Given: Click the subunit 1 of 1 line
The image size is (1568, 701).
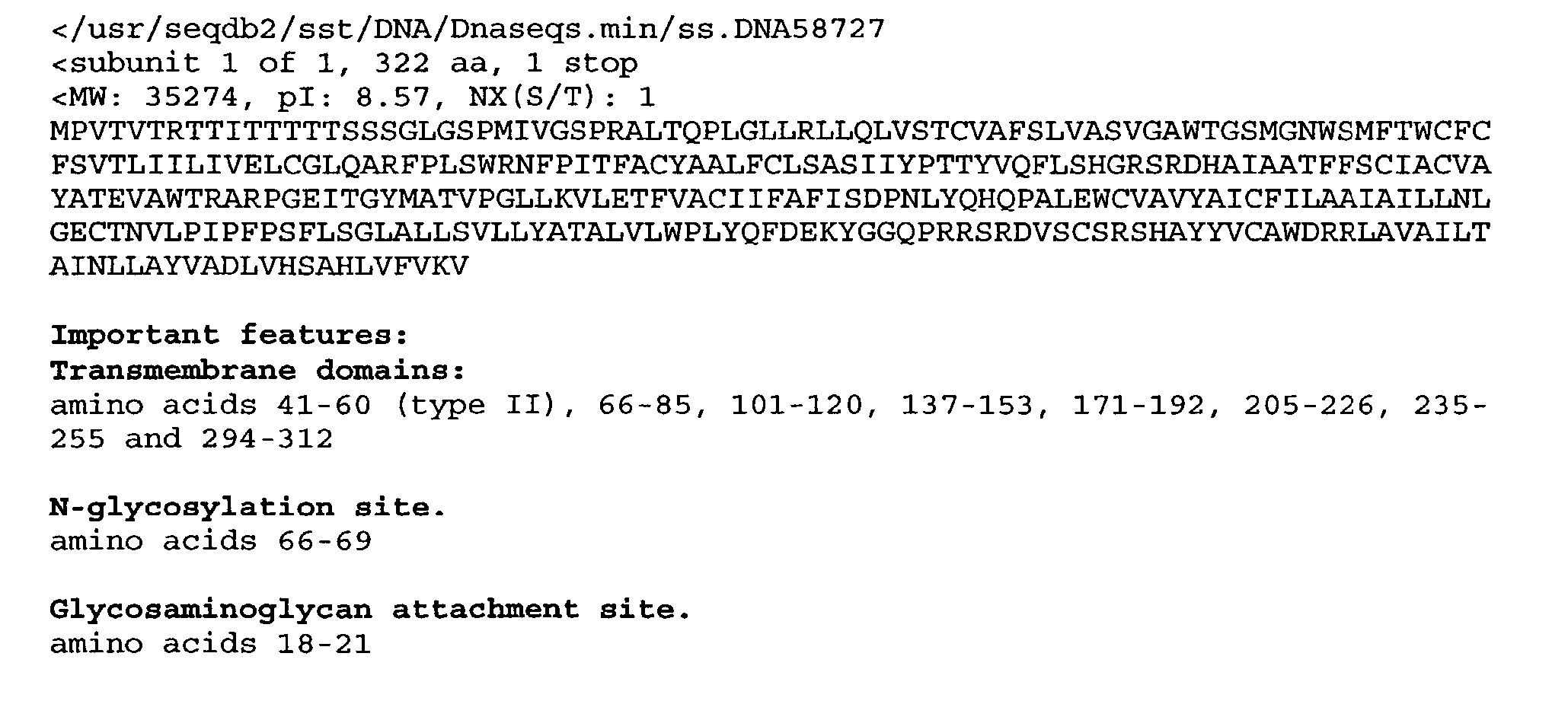Looking at the screenshot, I should tap(344, 63).
